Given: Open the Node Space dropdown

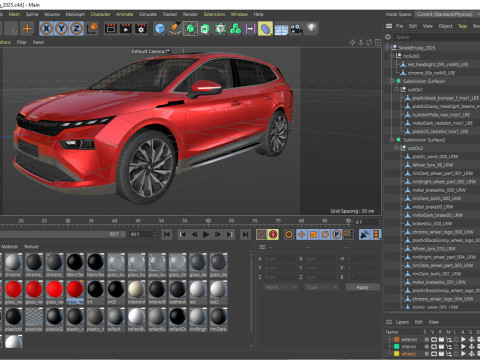Looking at the screenshot, I should click(447, 14).
